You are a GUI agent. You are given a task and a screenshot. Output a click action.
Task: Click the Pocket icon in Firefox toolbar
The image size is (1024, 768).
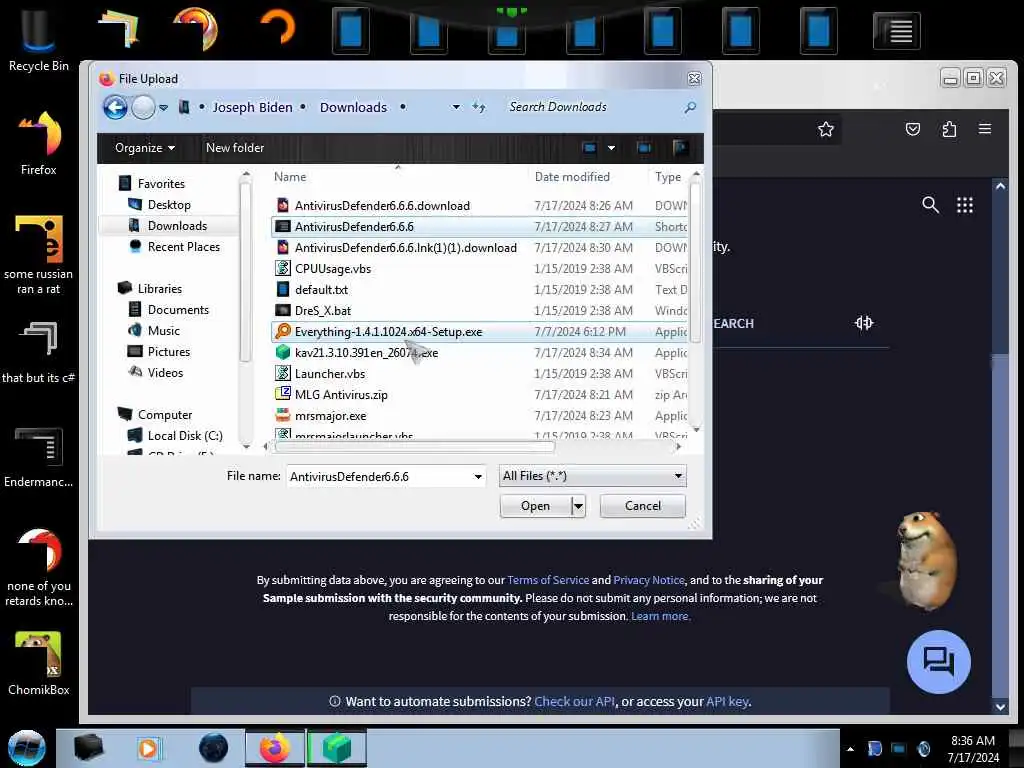(912, 129)
